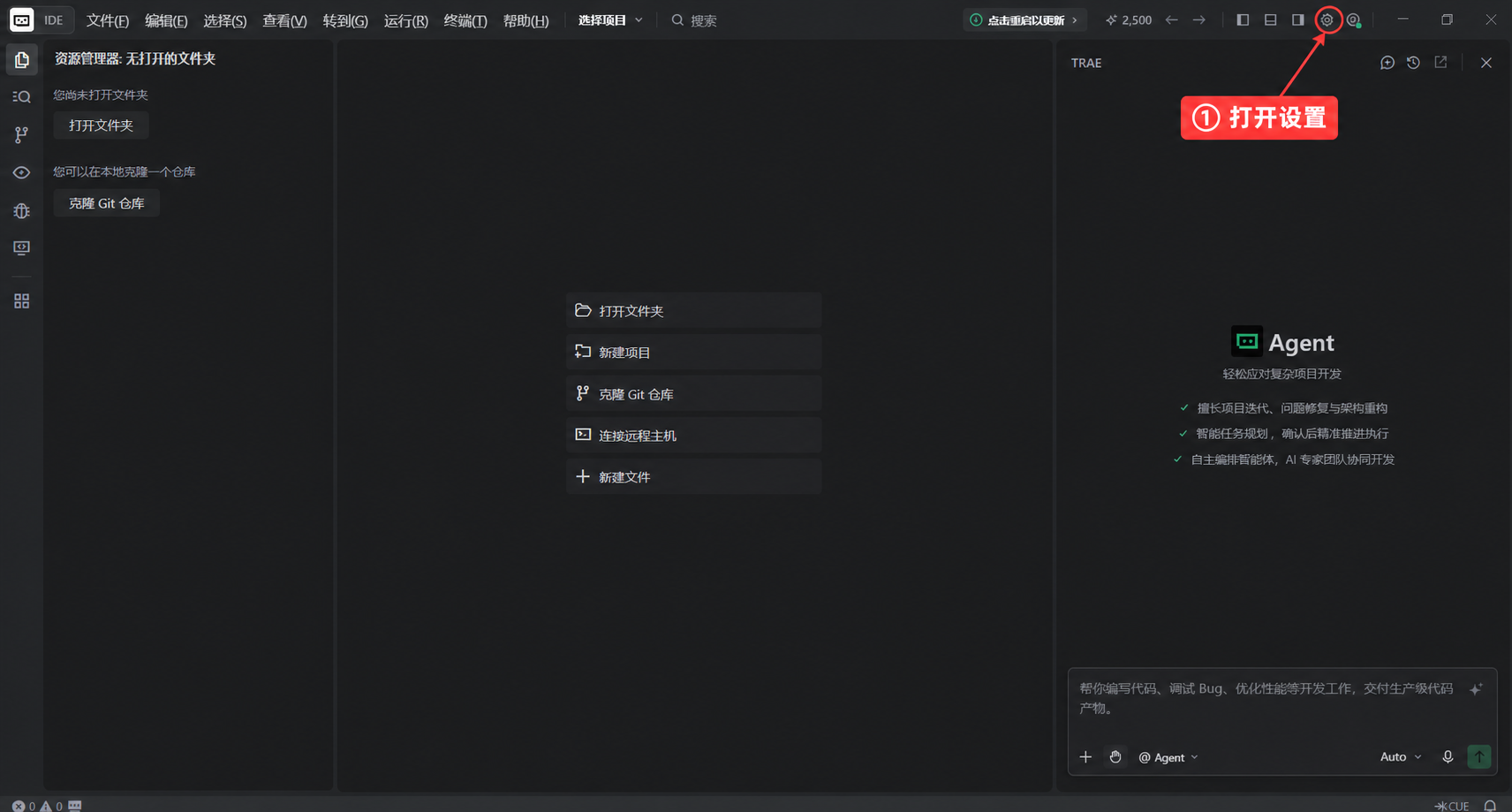Open the 文件(F) menu
The image size is (1512, 812).
pos(108,20)
